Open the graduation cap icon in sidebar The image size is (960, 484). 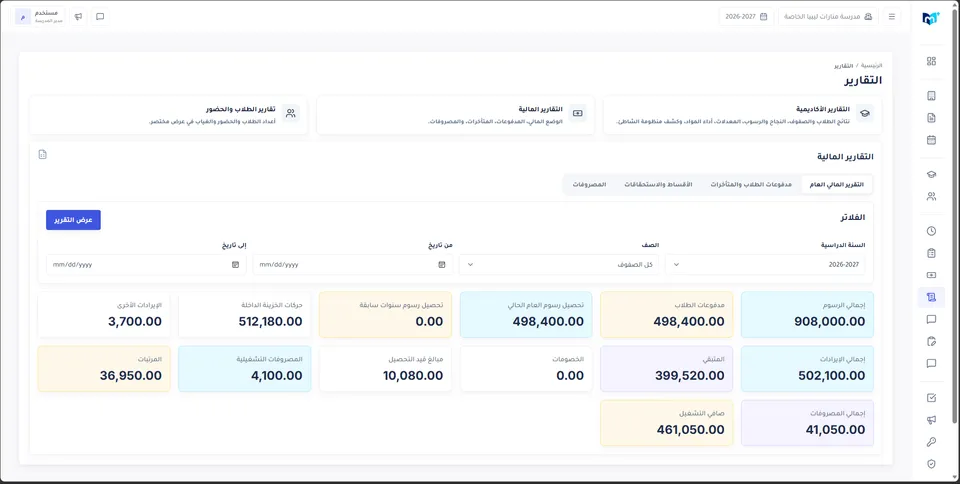(x=931, y=174)
